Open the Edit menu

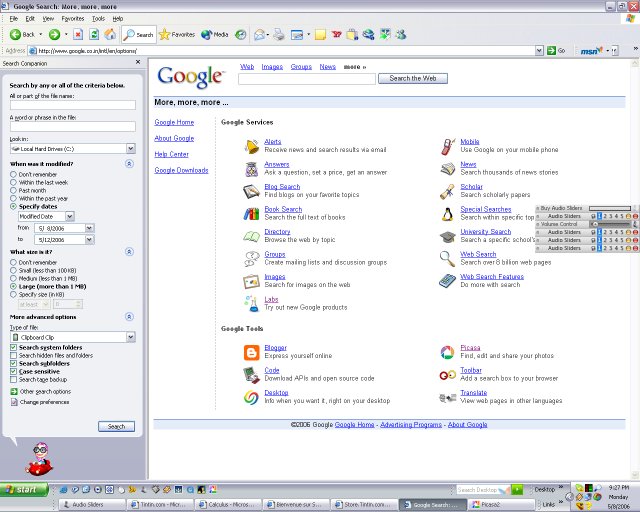(x=30, y=19)
